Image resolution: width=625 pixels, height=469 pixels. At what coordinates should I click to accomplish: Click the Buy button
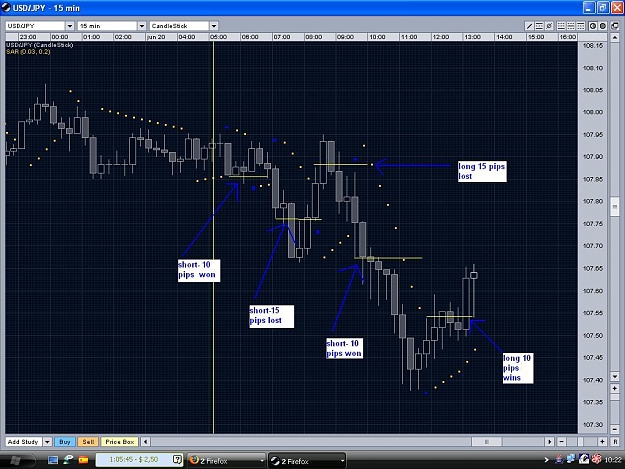[65, 442]
